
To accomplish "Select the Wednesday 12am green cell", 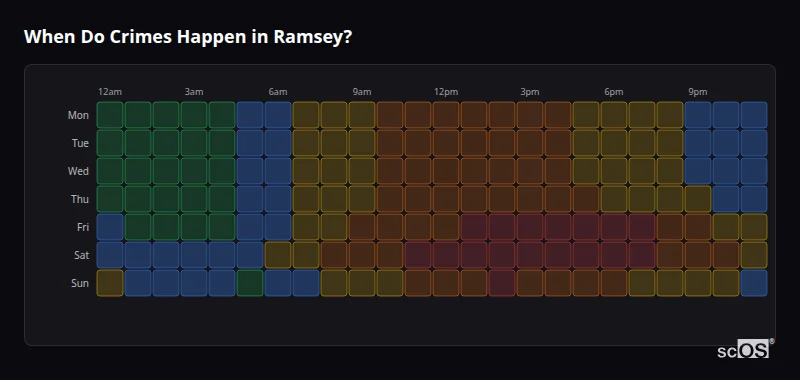I will pyautogui.click(x=110, y=171).
